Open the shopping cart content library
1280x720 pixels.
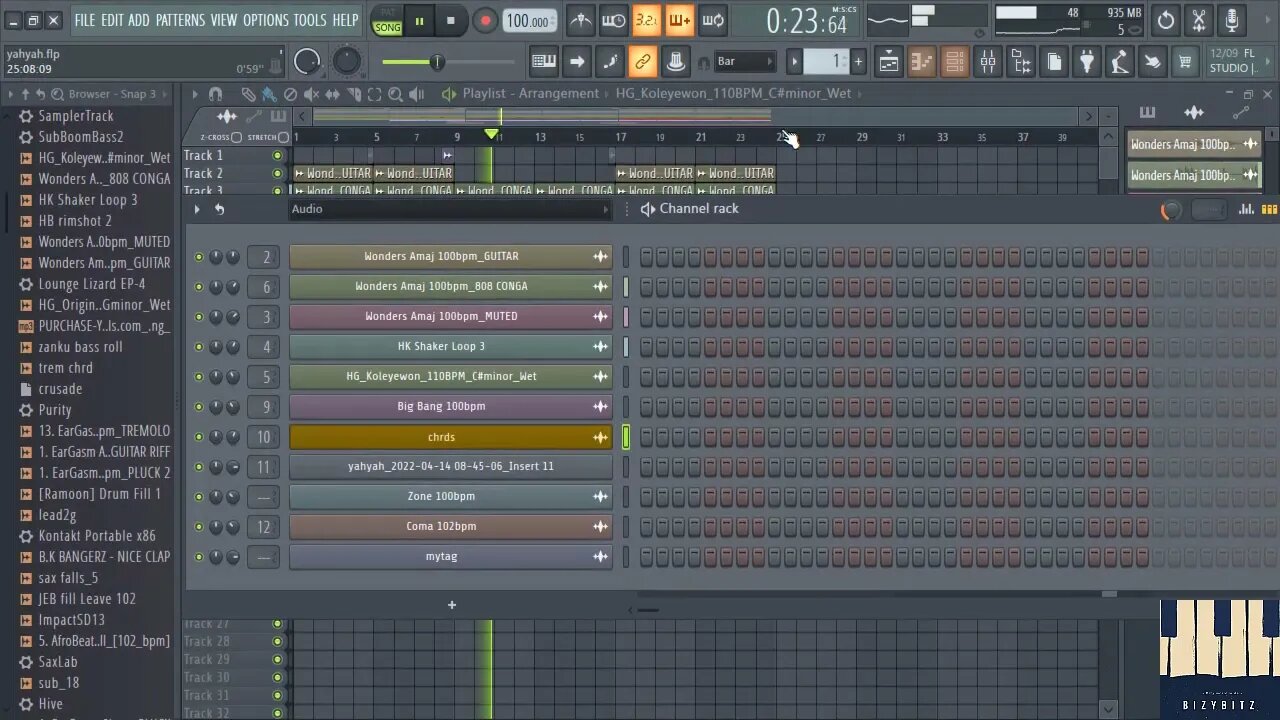pos(1185,62)
